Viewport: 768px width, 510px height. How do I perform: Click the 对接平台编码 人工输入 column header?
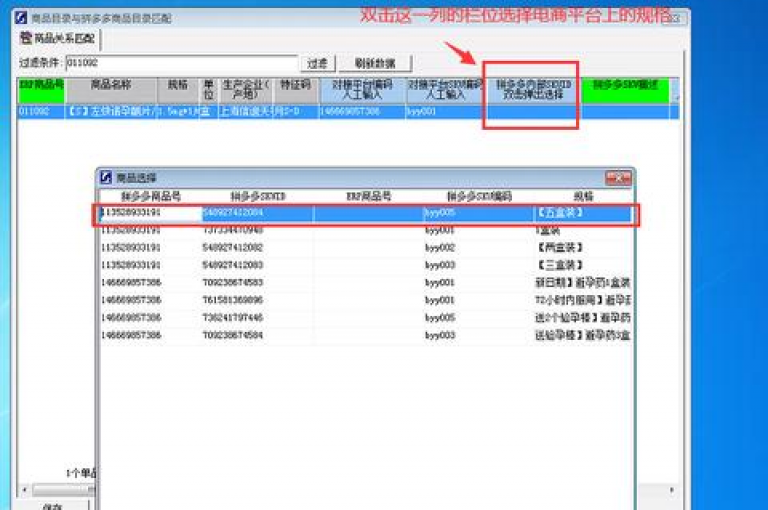[362, 90]
